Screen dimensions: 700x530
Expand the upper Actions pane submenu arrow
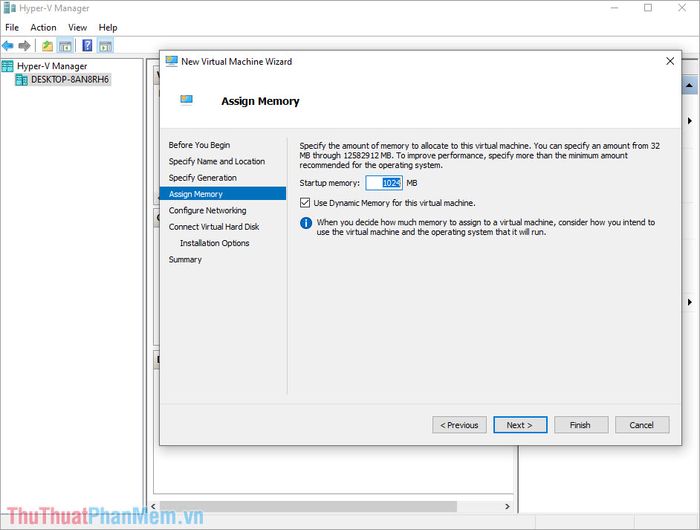tap(690, 121)
